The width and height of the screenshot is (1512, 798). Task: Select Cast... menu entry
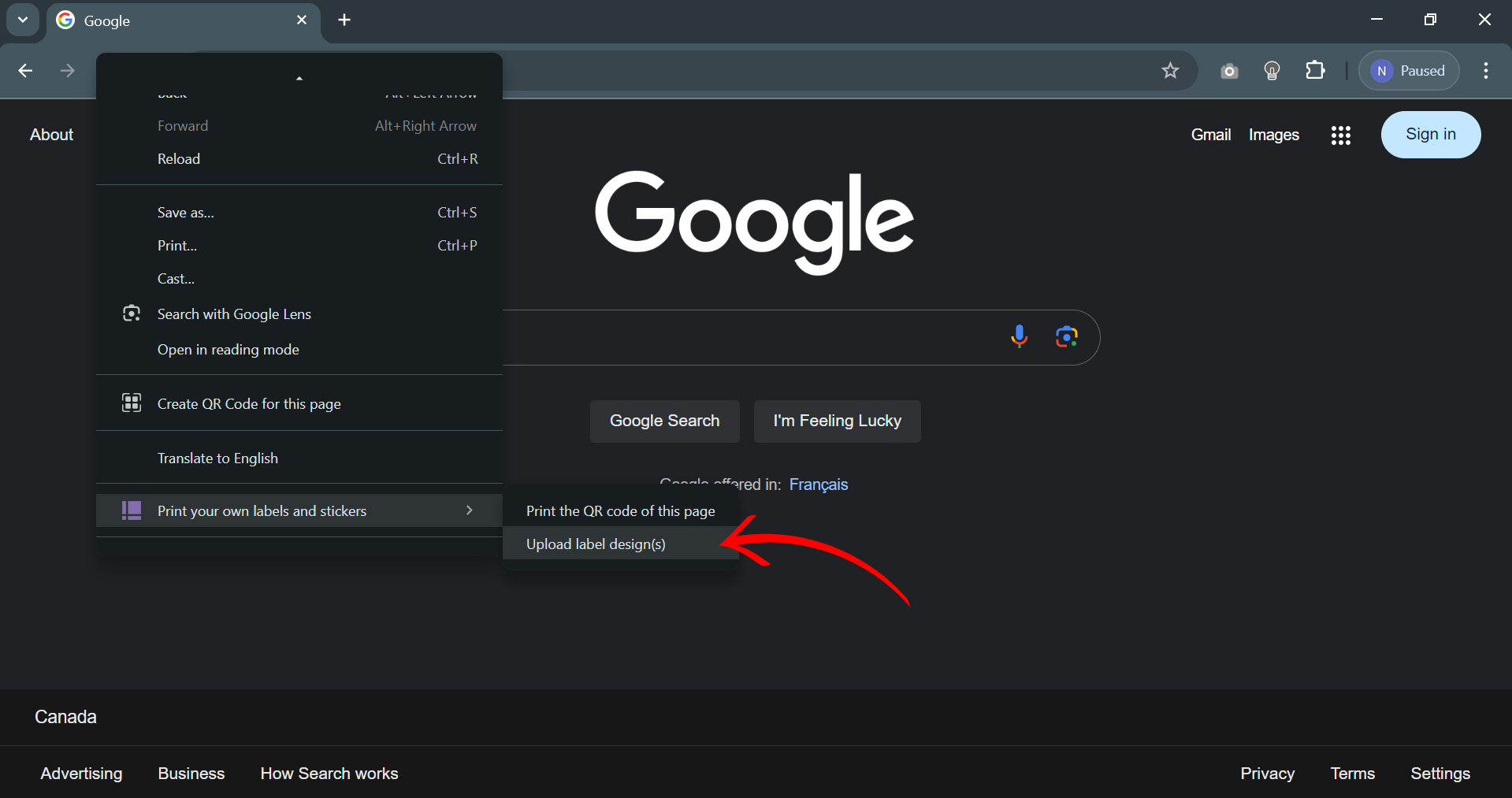point(299,279)
